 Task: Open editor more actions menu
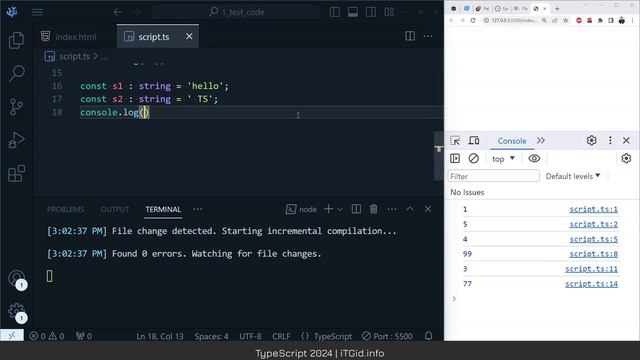428,36
